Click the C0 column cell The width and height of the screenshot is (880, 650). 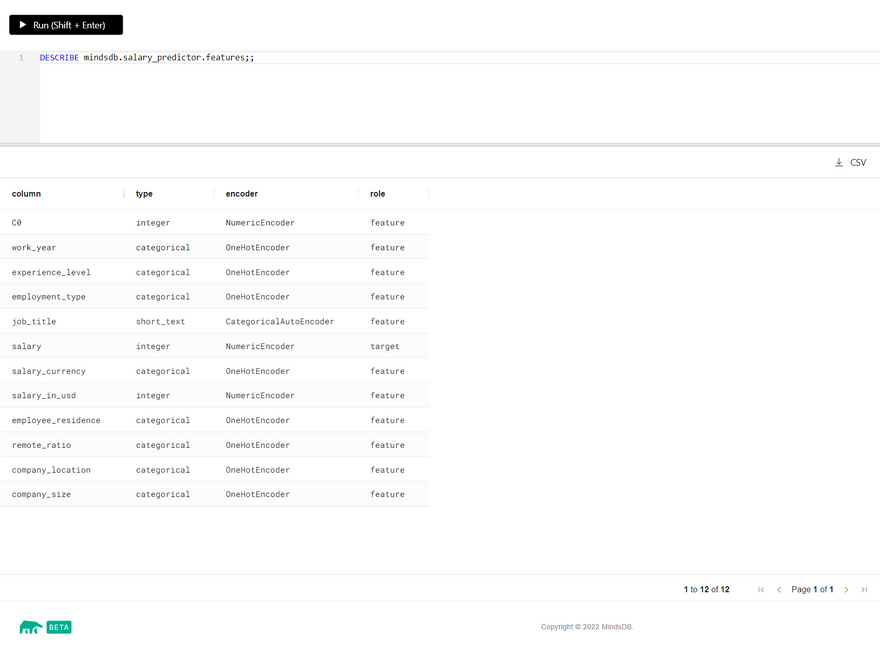click(17, 223)
